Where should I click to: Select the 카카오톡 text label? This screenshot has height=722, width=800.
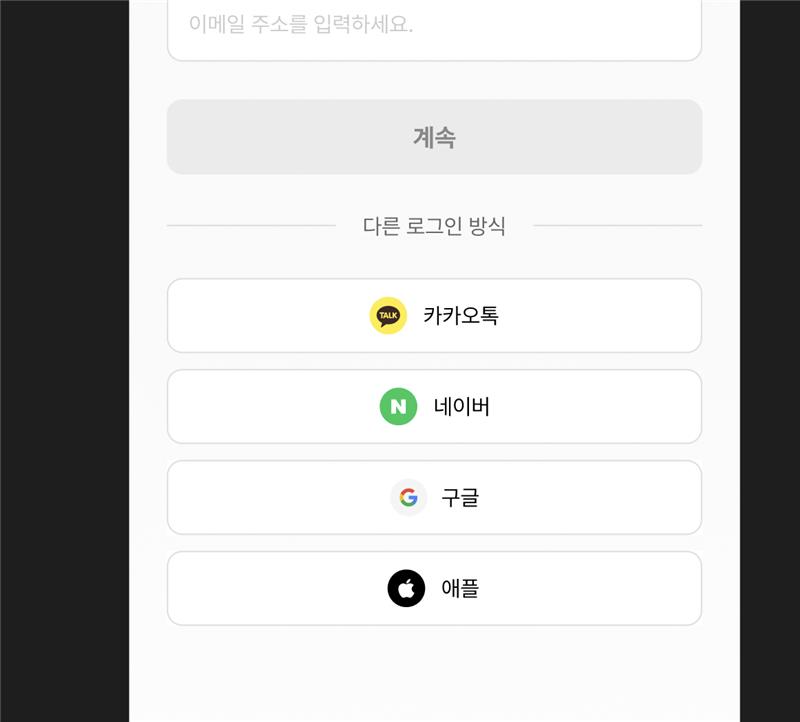pos(460,316)
